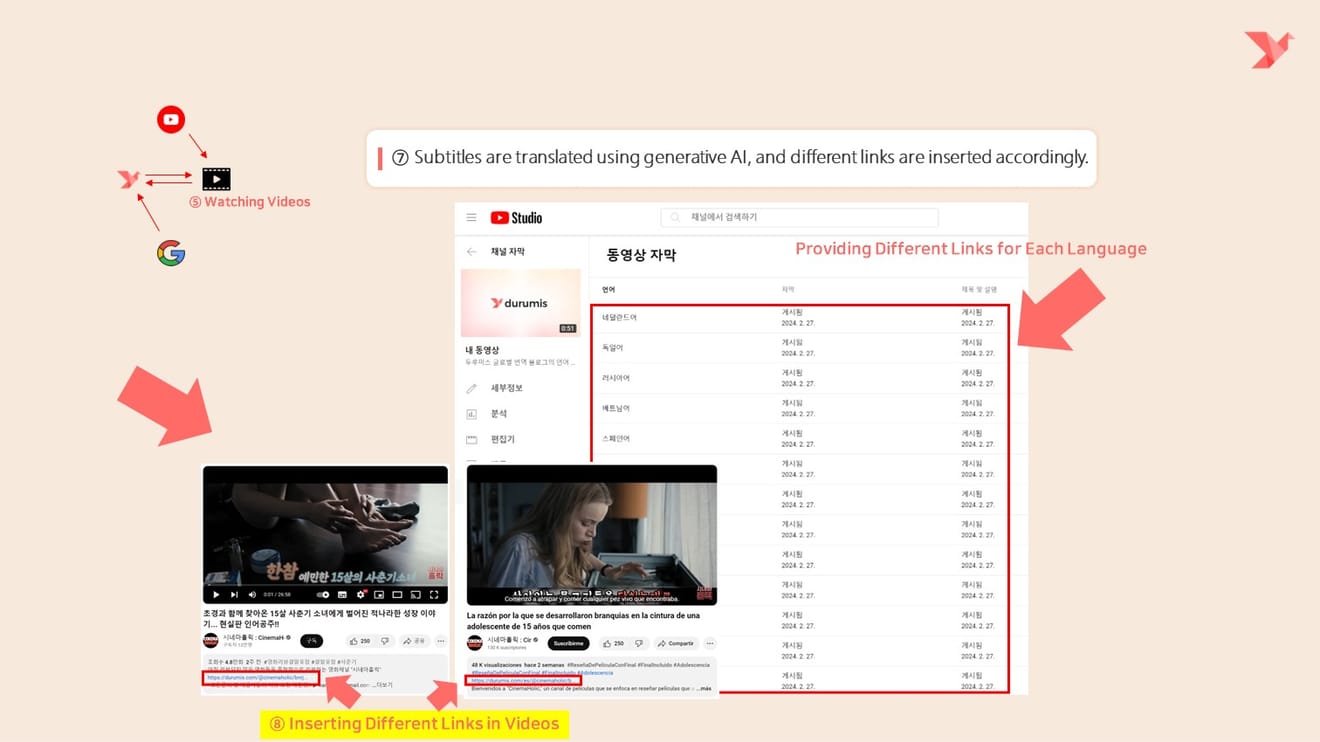Switch Korean video to theater mode
Viewport: 1320px width, 742px height.
click(397, 595)
